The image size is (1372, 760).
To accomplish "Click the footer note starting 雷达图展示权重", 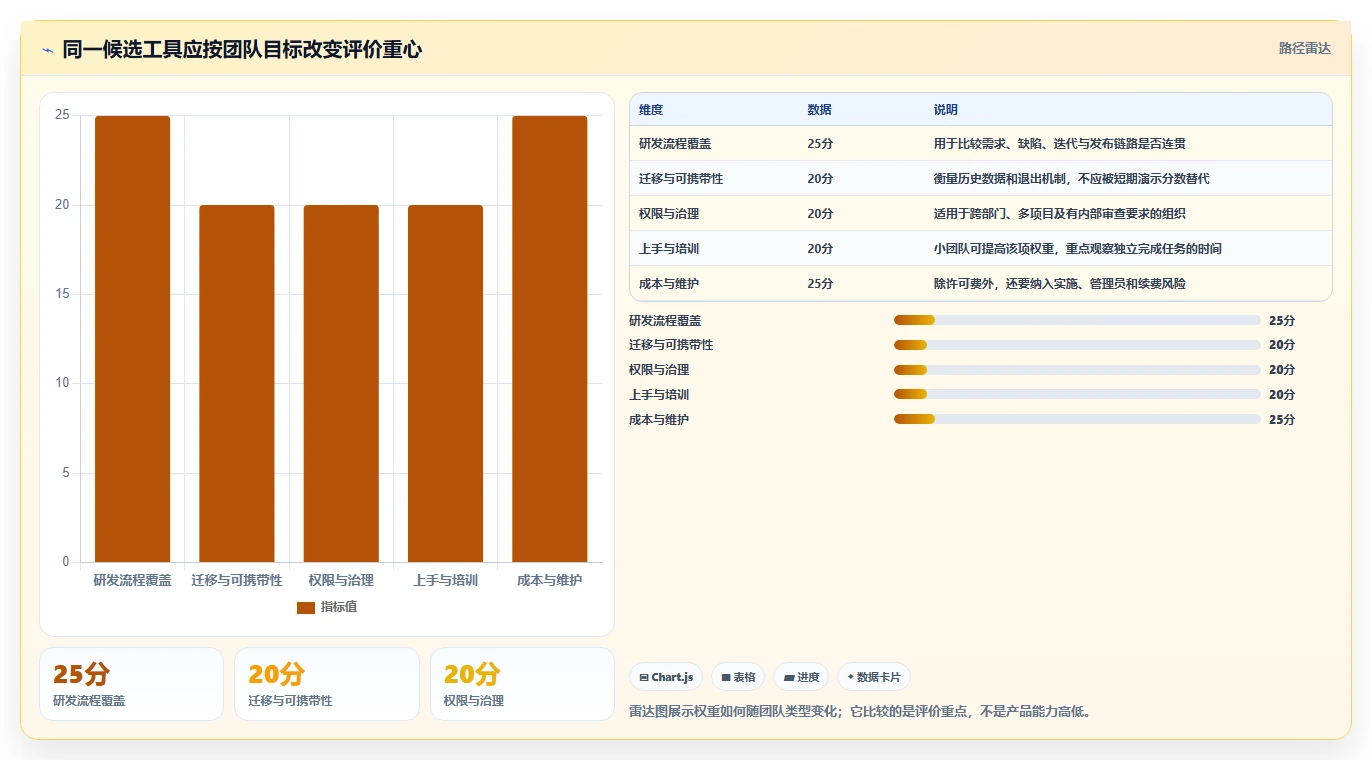I will point(862,712).
